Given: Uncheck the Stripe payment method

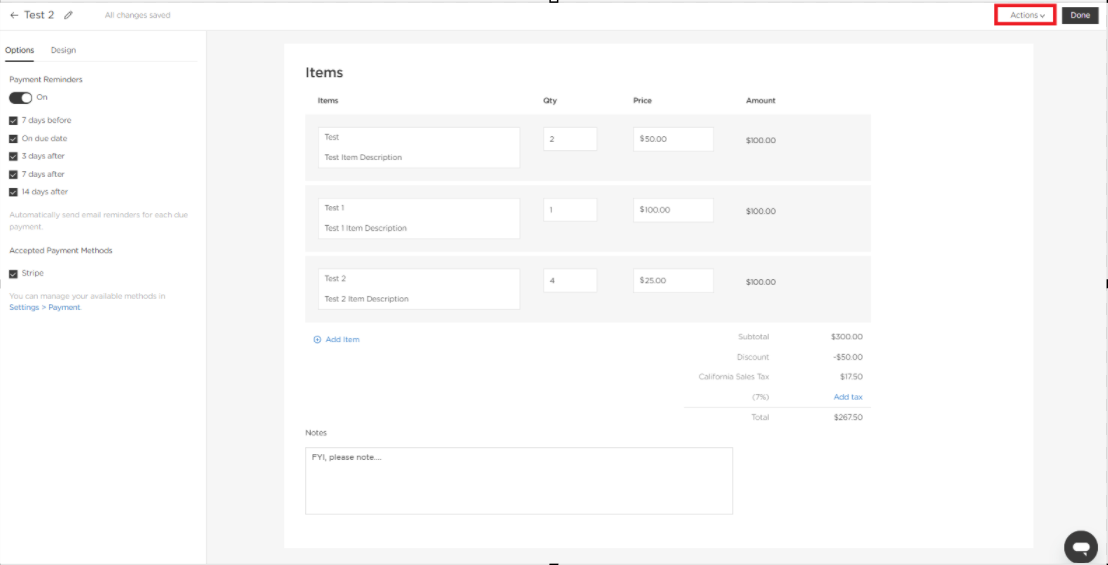Looking at the screenshot, I should click(13, 273).
